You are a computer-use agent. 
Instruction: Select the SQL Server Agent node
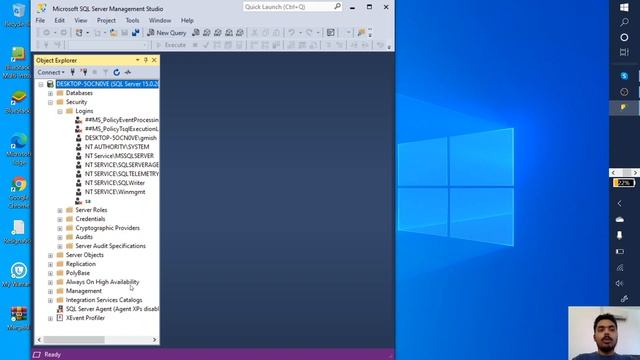pos(112,309)
